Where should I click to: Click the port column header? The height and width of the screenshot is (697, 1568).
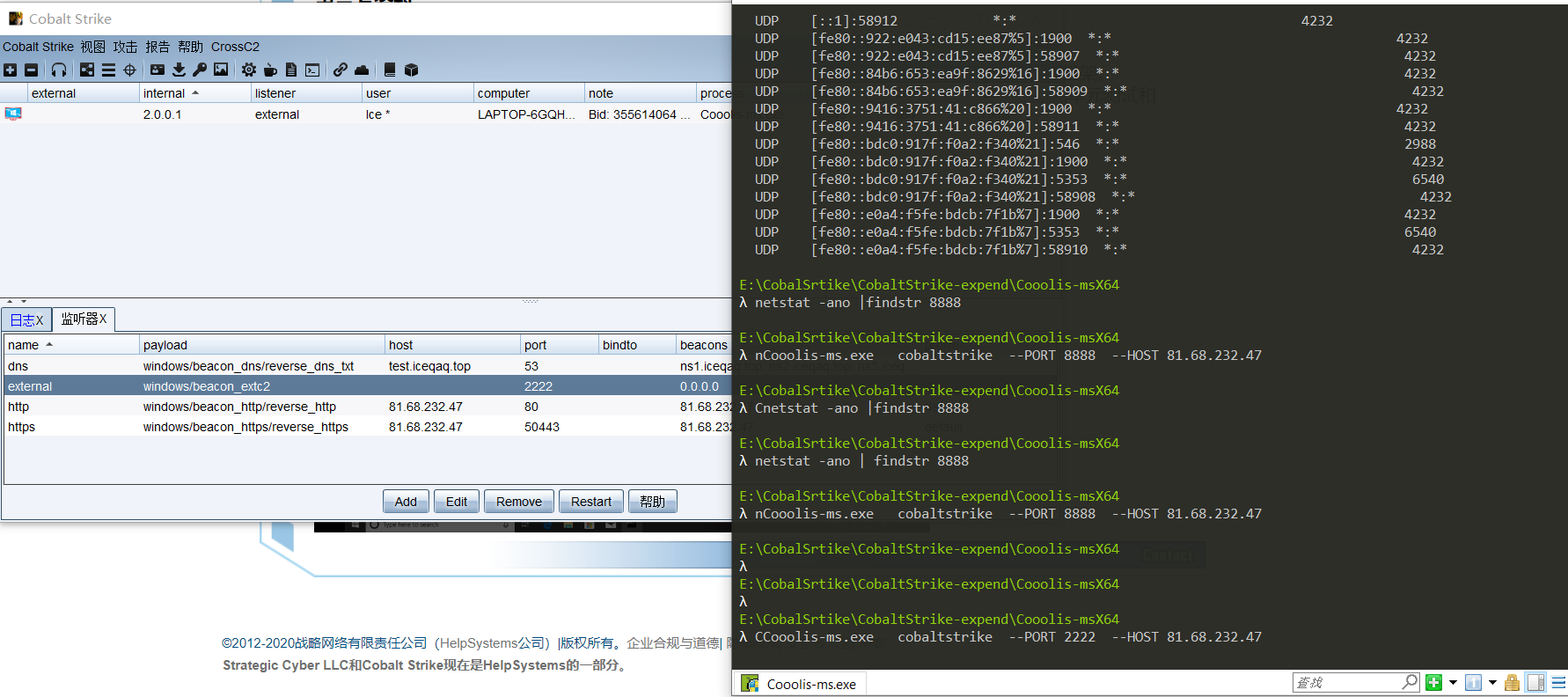[x=560, y=345]
